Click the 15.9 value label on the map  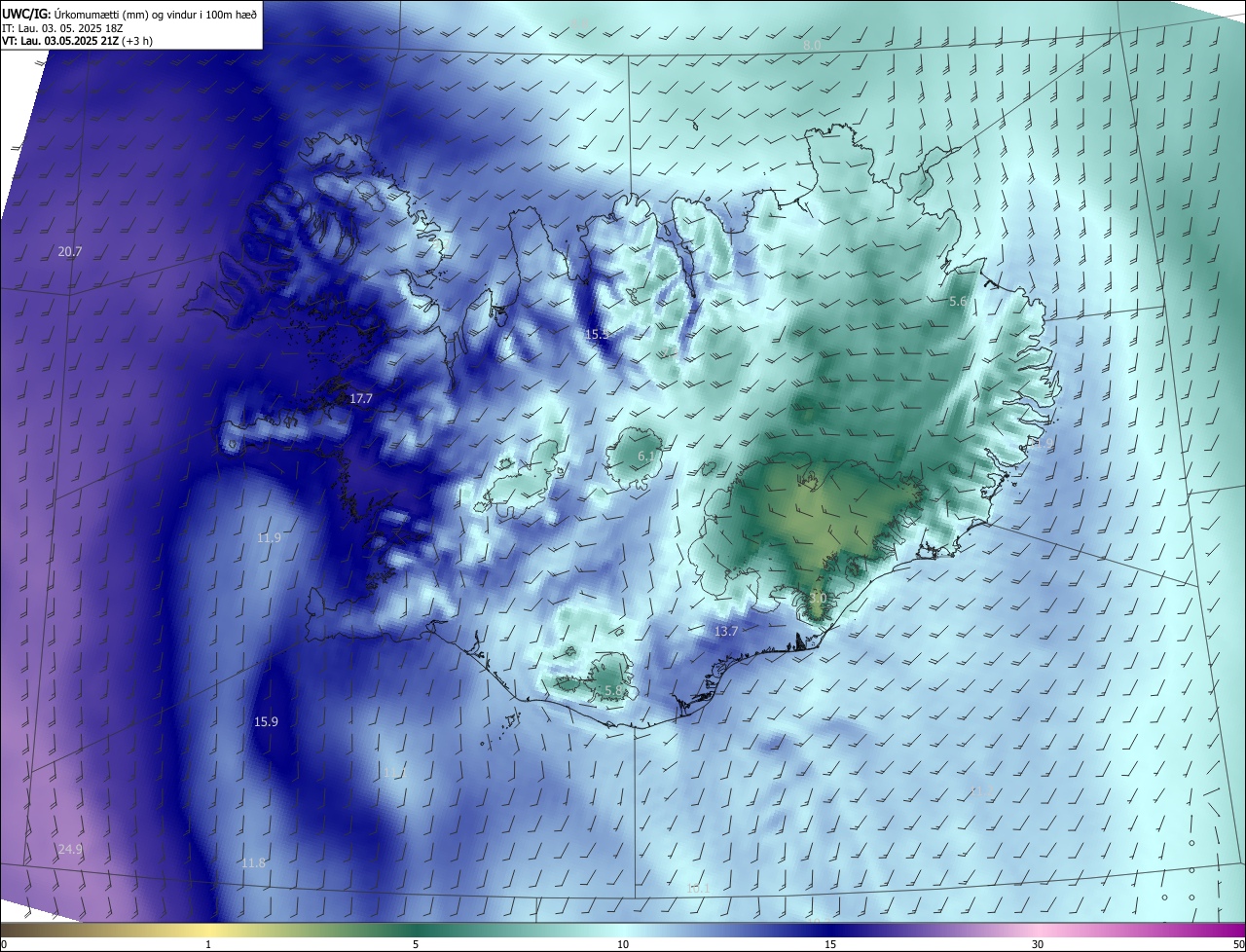pos(266,721)
